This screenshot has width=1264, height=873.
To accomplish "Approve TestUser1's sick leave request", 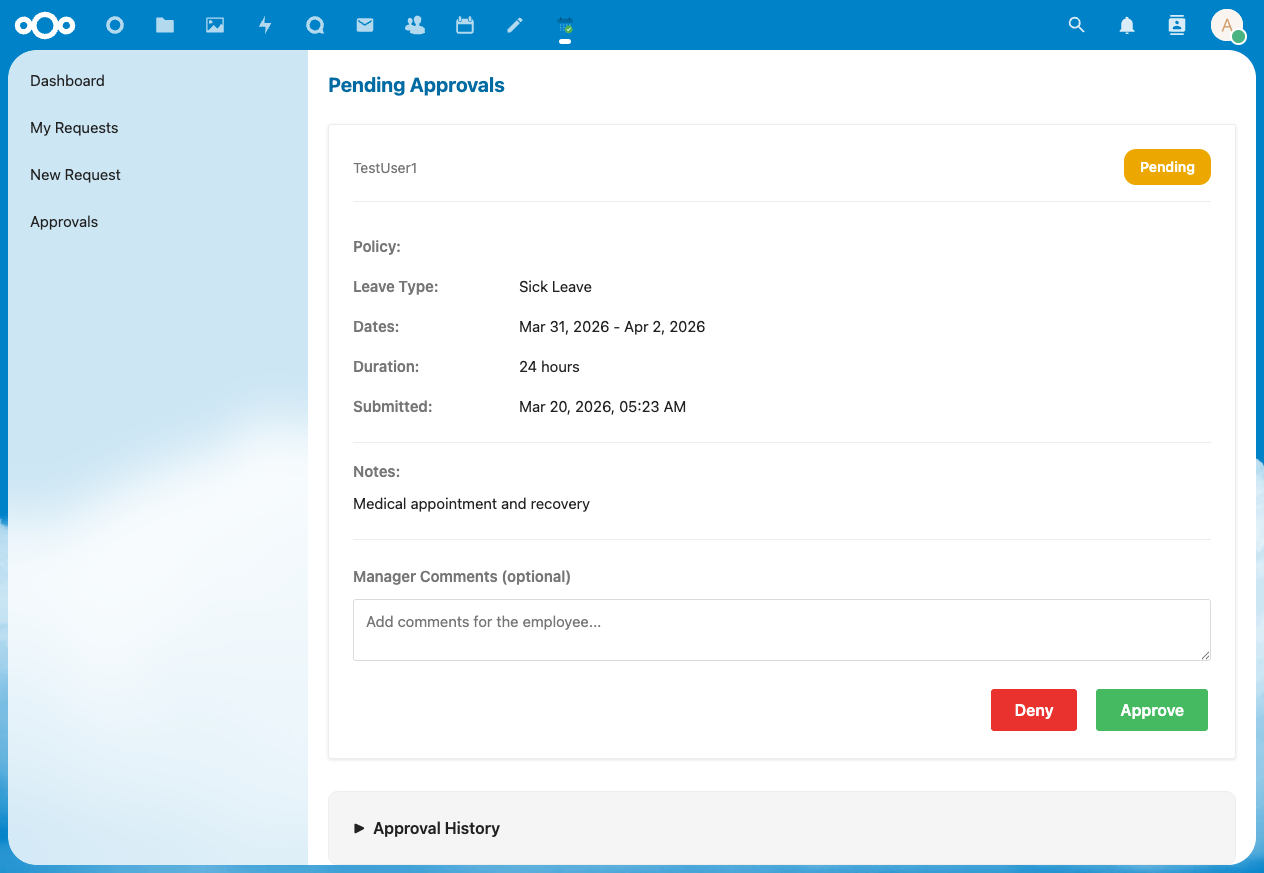I will coord(1151,709).
